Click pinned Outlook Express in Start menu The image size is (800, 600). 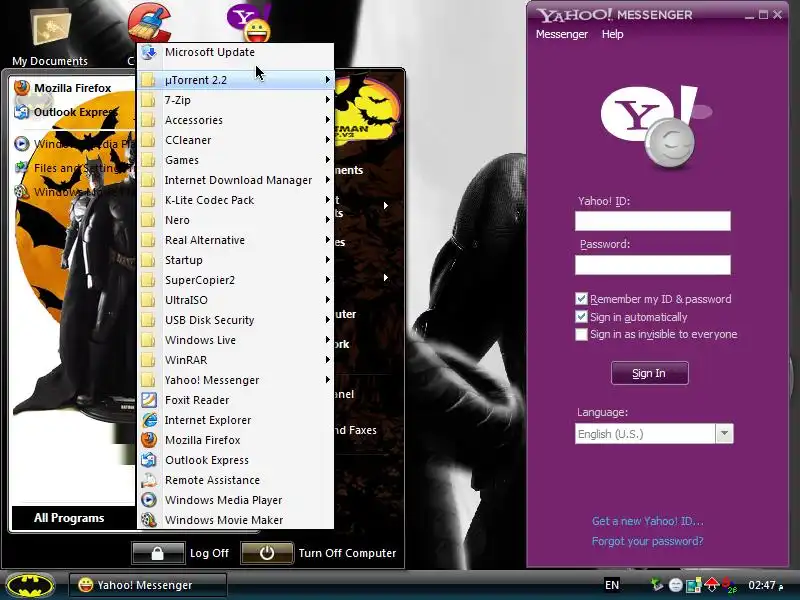coord(74,112)
